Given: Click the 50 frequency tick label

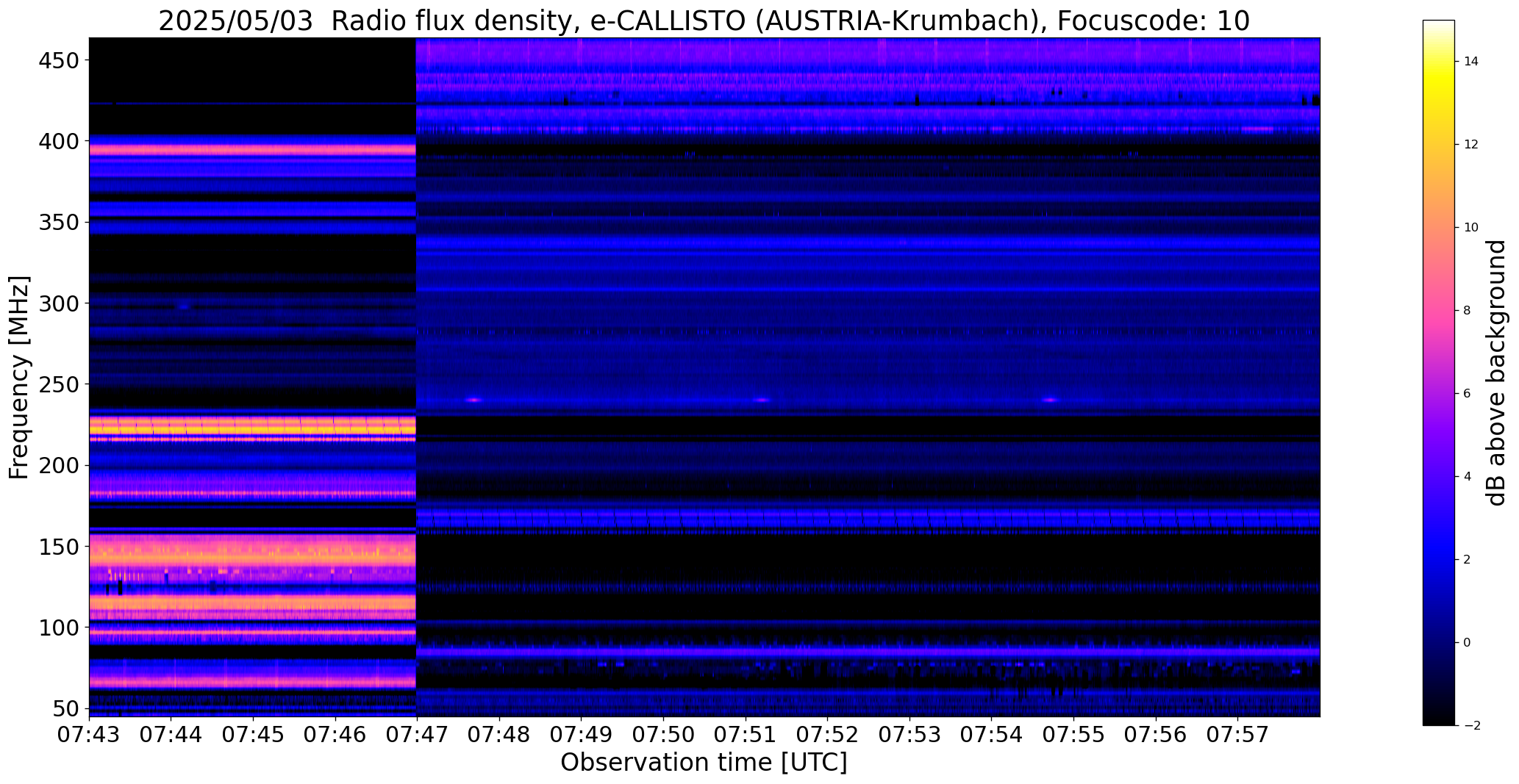Looking at the screenshot, I should tap(66, 709).
